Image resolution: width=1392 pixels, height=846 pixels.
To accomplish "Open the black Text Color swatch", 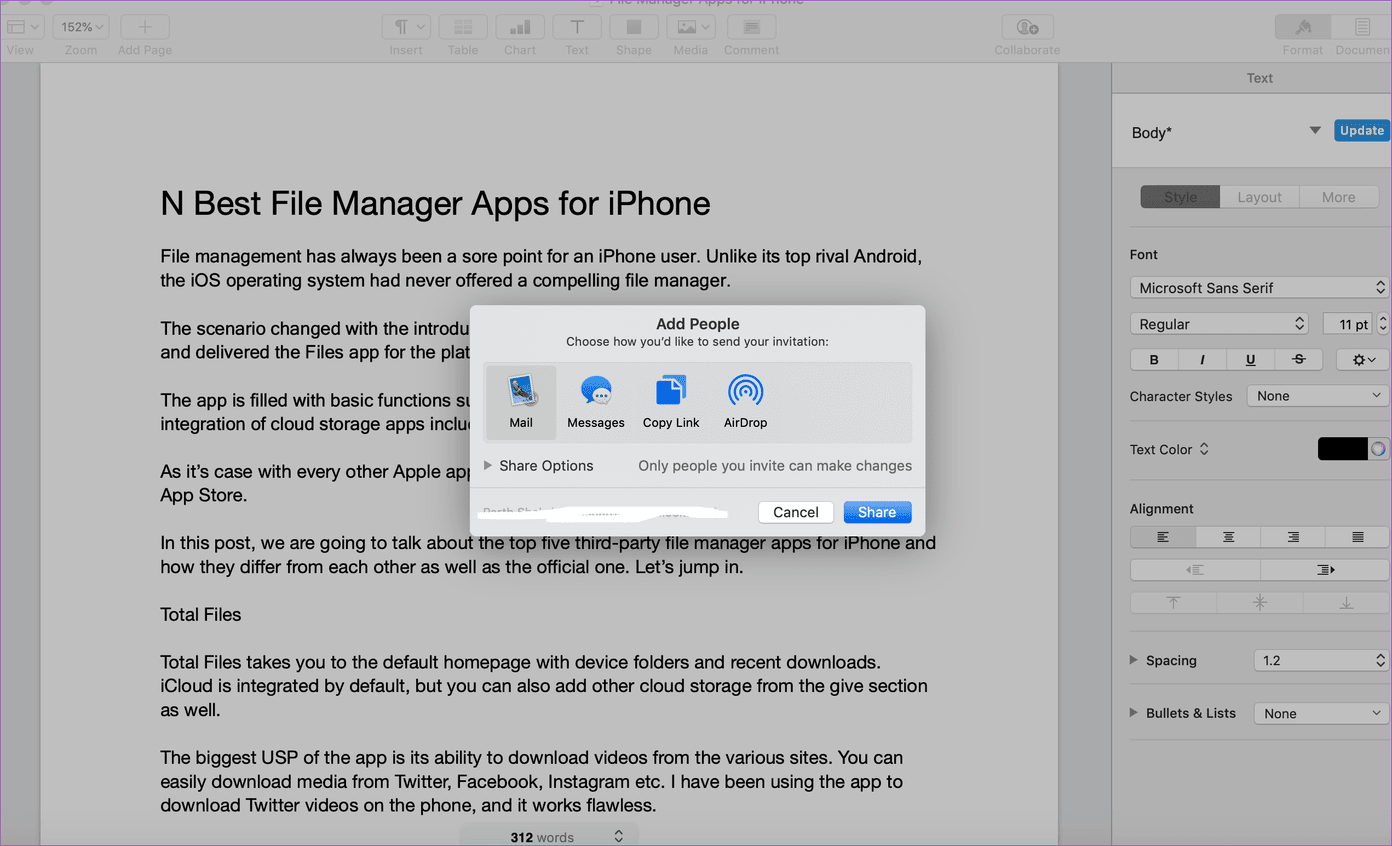I will click(x=1342, y=449).
